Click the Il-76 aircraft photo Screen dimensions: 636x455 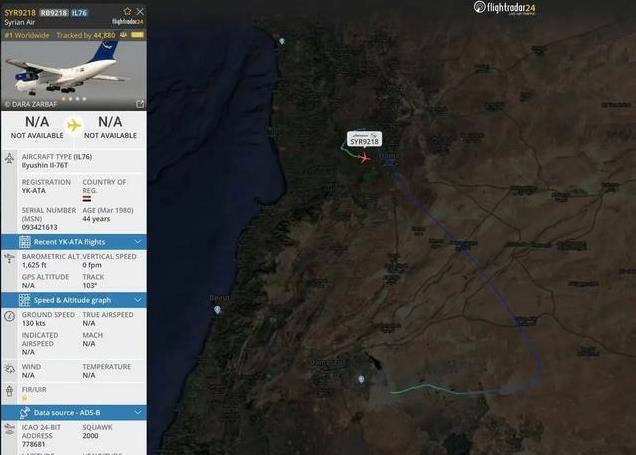pos(74,70)
